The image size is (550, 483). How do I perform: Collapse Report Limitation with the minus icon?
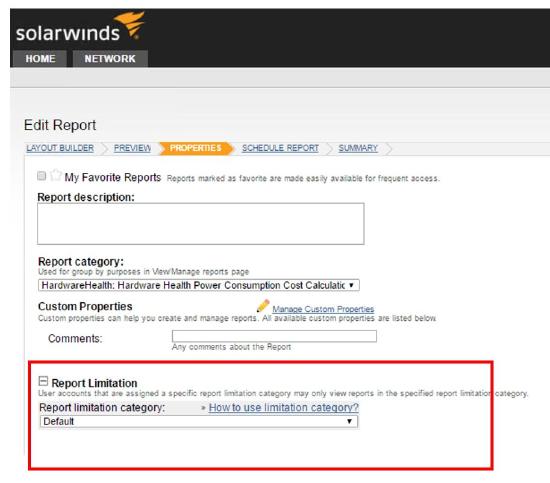[43, 381]
